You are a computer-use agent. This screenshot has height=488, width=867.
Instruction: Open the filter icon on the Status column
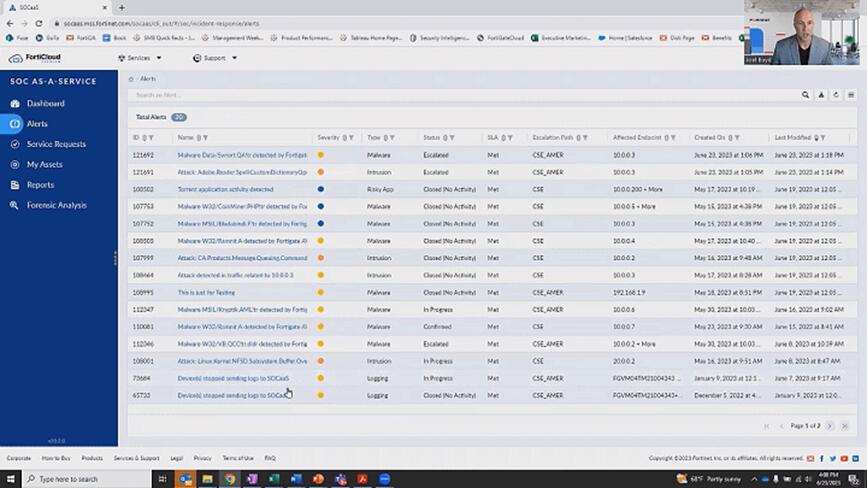(x=452, y=138)
